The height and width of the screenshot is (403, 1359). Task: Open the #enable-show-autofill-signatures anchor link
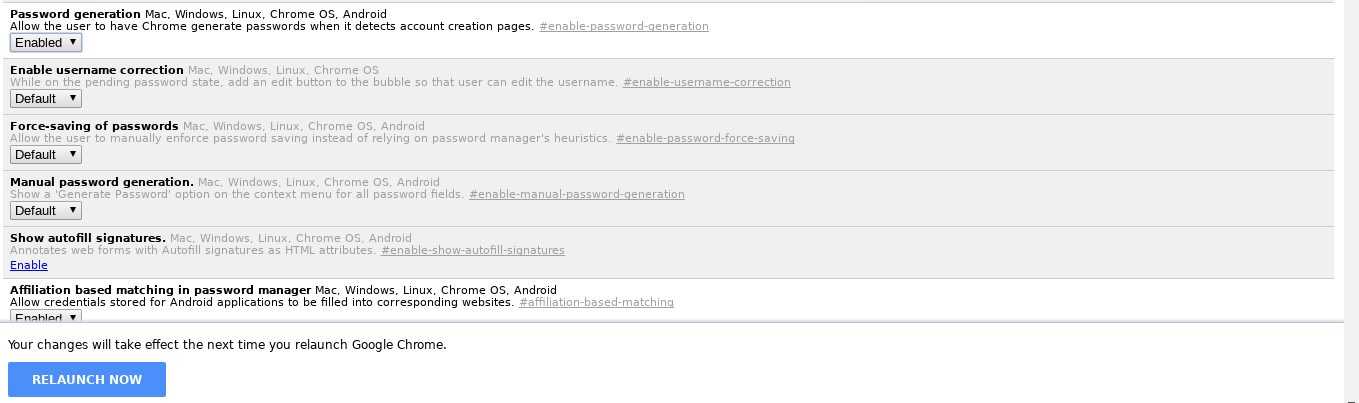click(x=473, y=250)
